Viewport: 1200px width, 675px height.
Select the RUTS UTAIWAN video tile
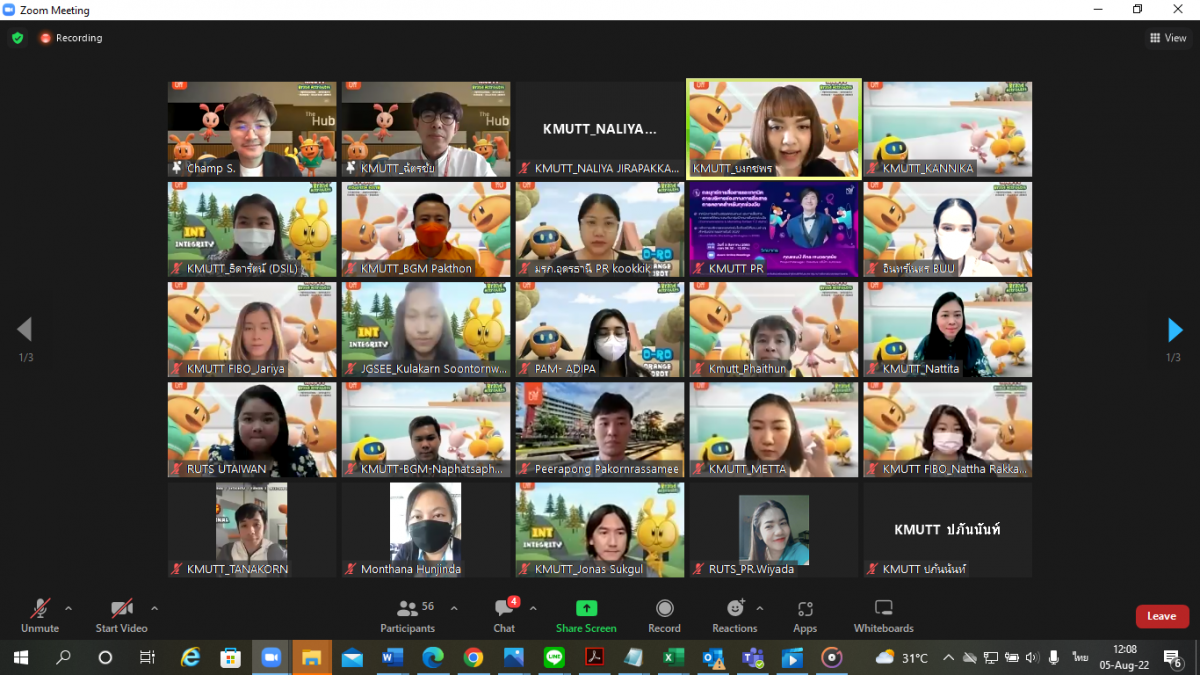[252, 429]
